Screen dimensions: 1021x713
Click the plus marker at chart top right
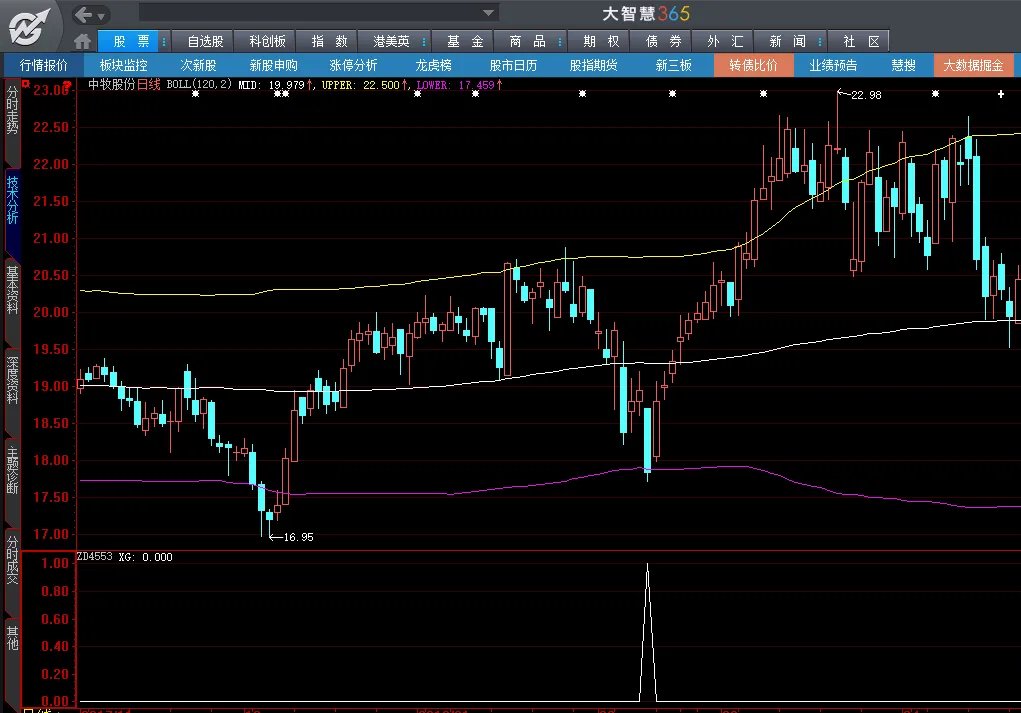coord(1001,94)
